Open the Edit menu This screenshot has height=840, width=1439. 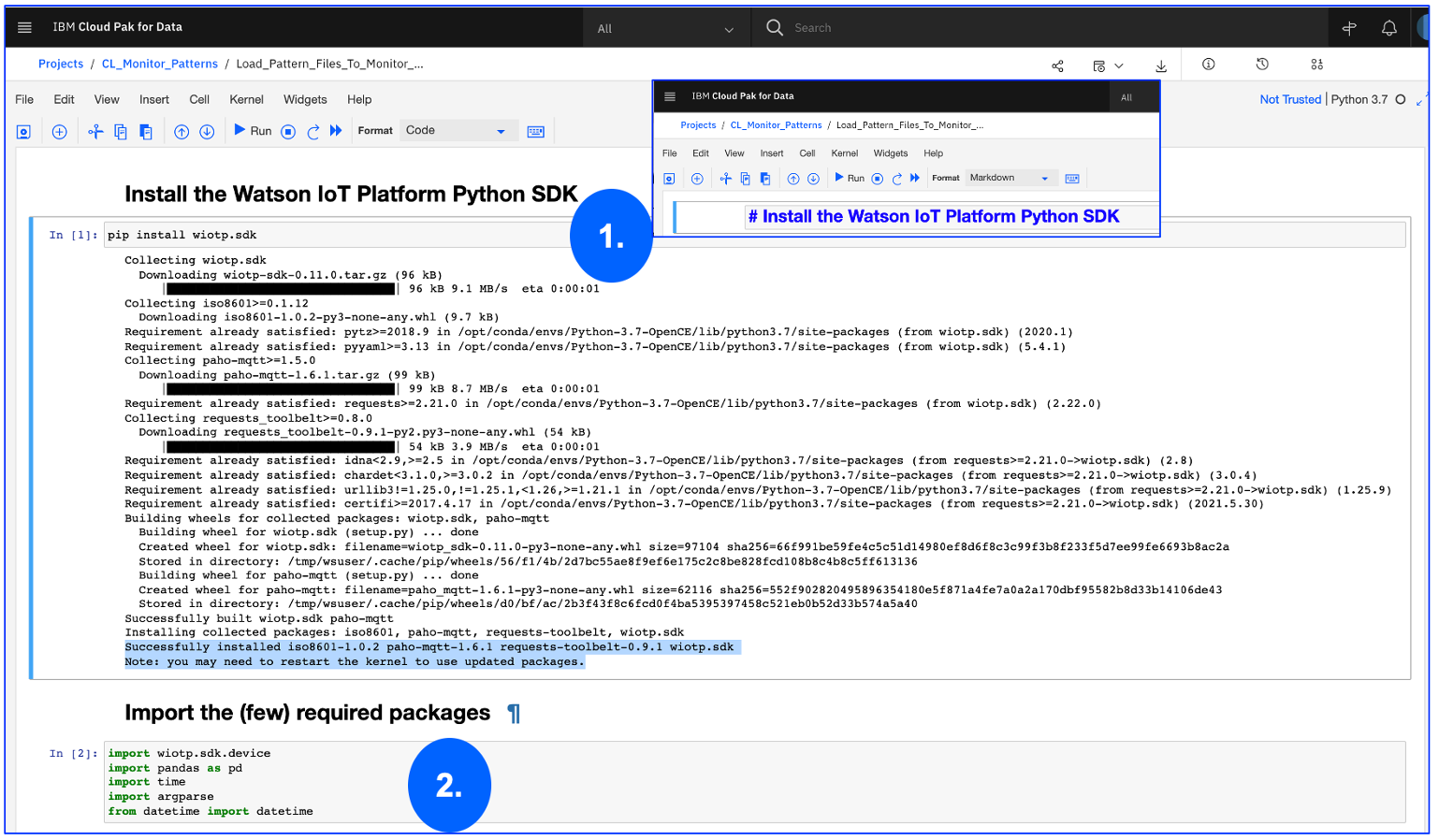click(x=64, y=99)
